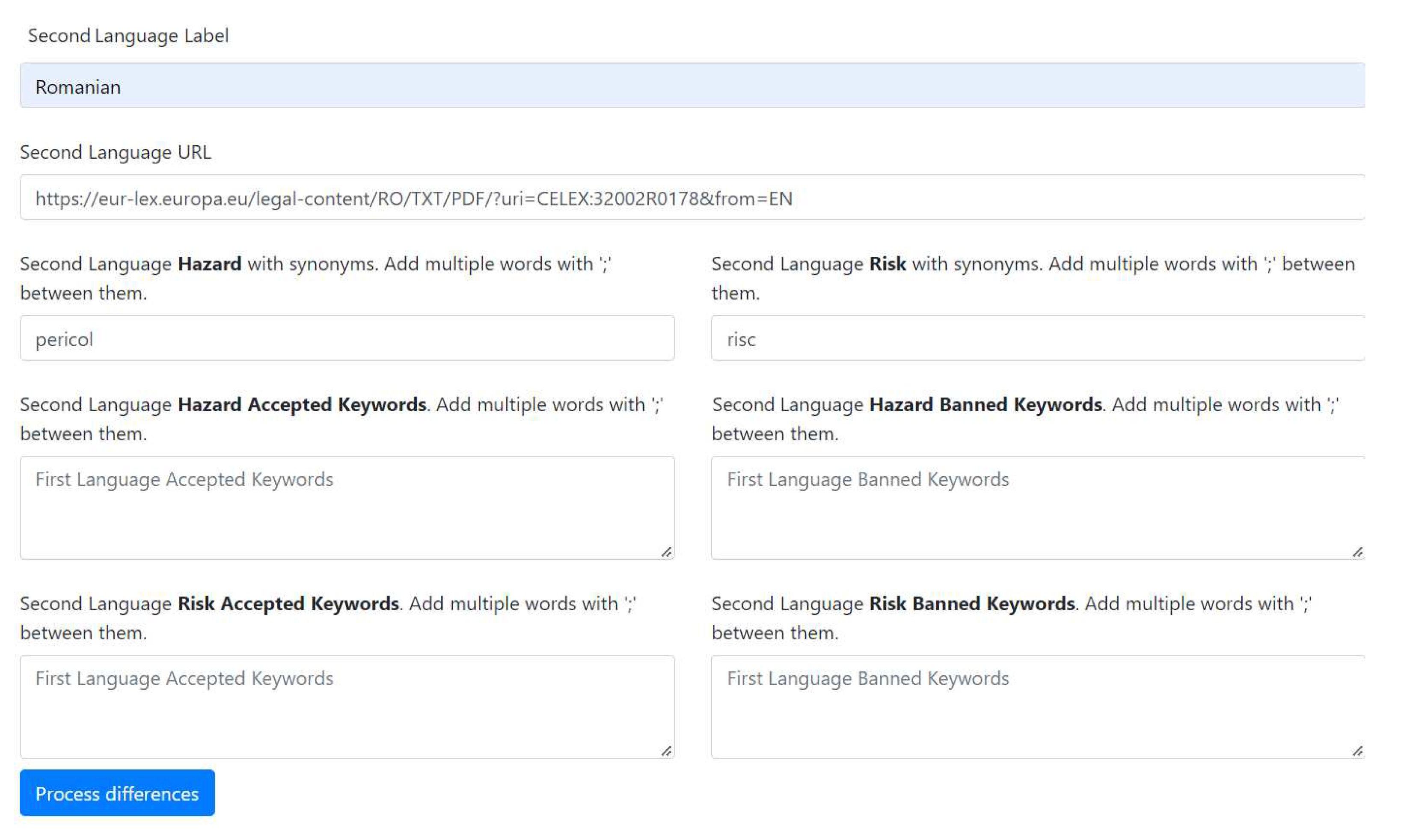Click the bold Risk Banned Keywords label
1404x840 pixels.
(x=973, y=603)
